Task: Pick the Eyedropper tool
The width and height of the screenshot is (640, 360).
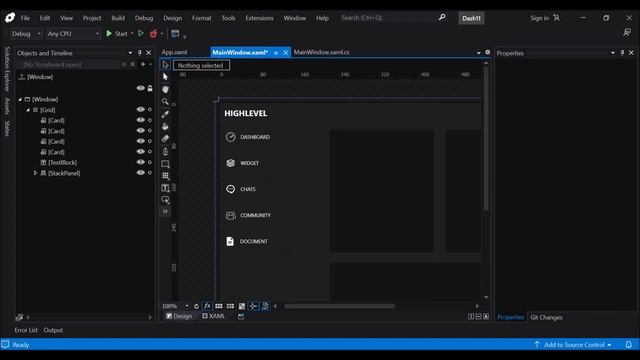Action: pyautogui.click(x=165, y=114)
